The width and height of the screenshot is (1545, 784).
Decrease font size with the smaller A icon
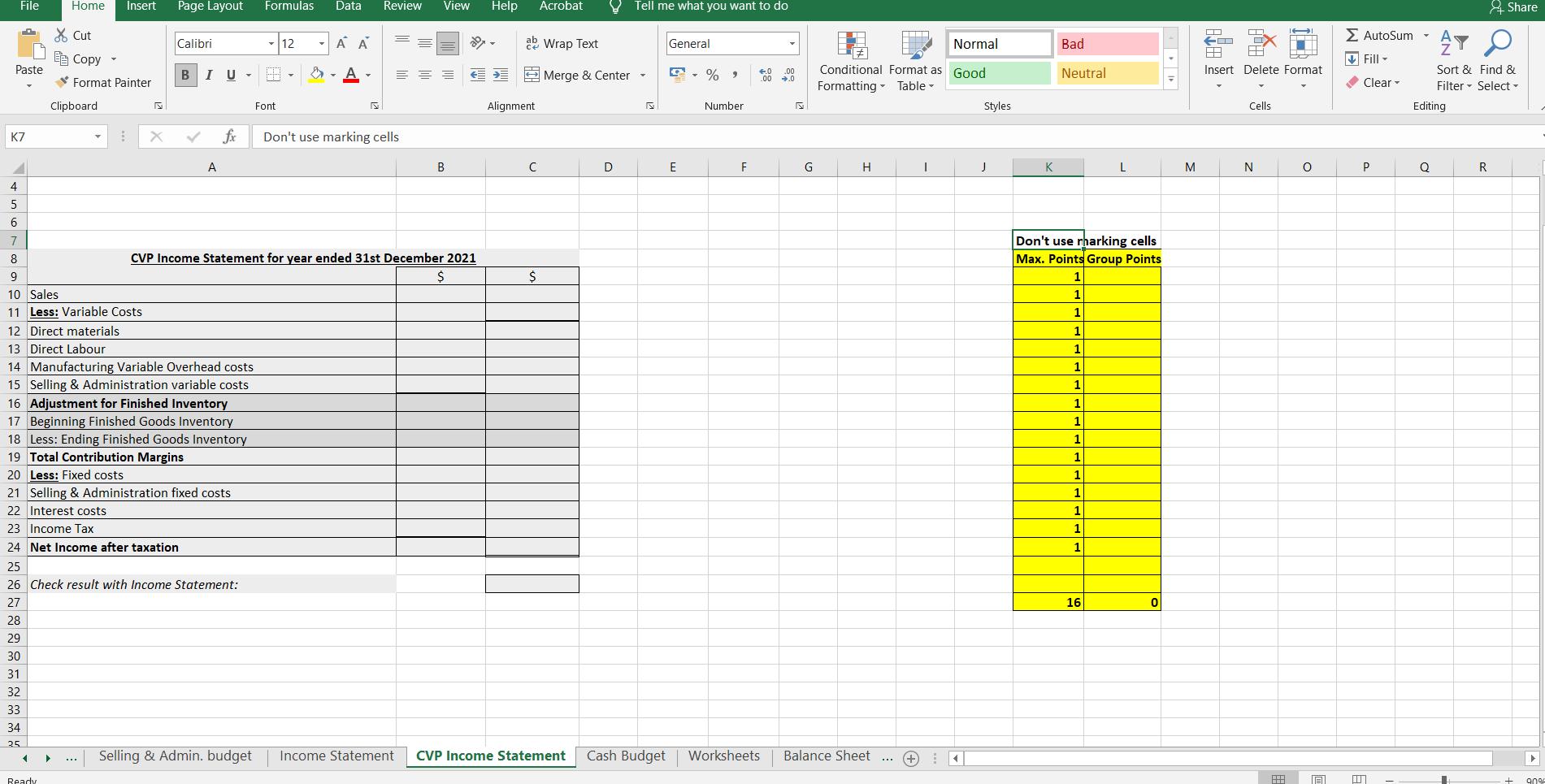pyautogui.click(x=363, y=43)
